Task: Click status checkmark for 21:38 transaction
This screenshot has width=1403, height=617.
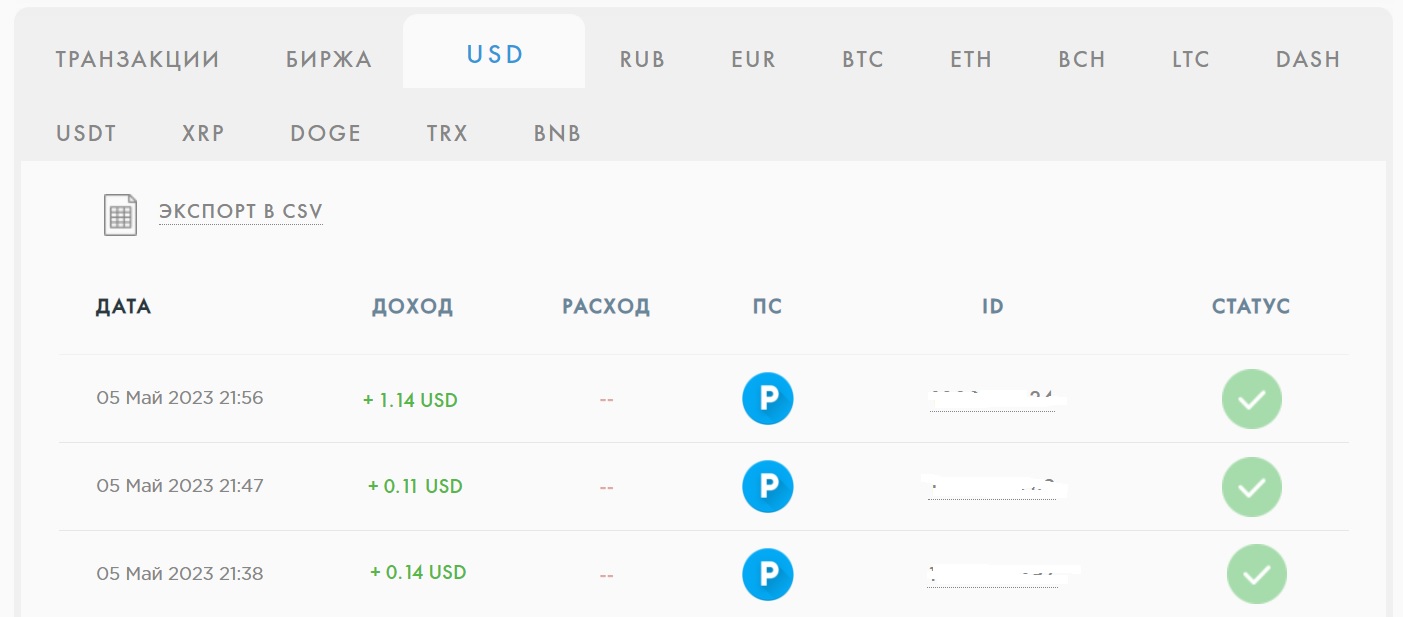Action: coord(1256,575)
